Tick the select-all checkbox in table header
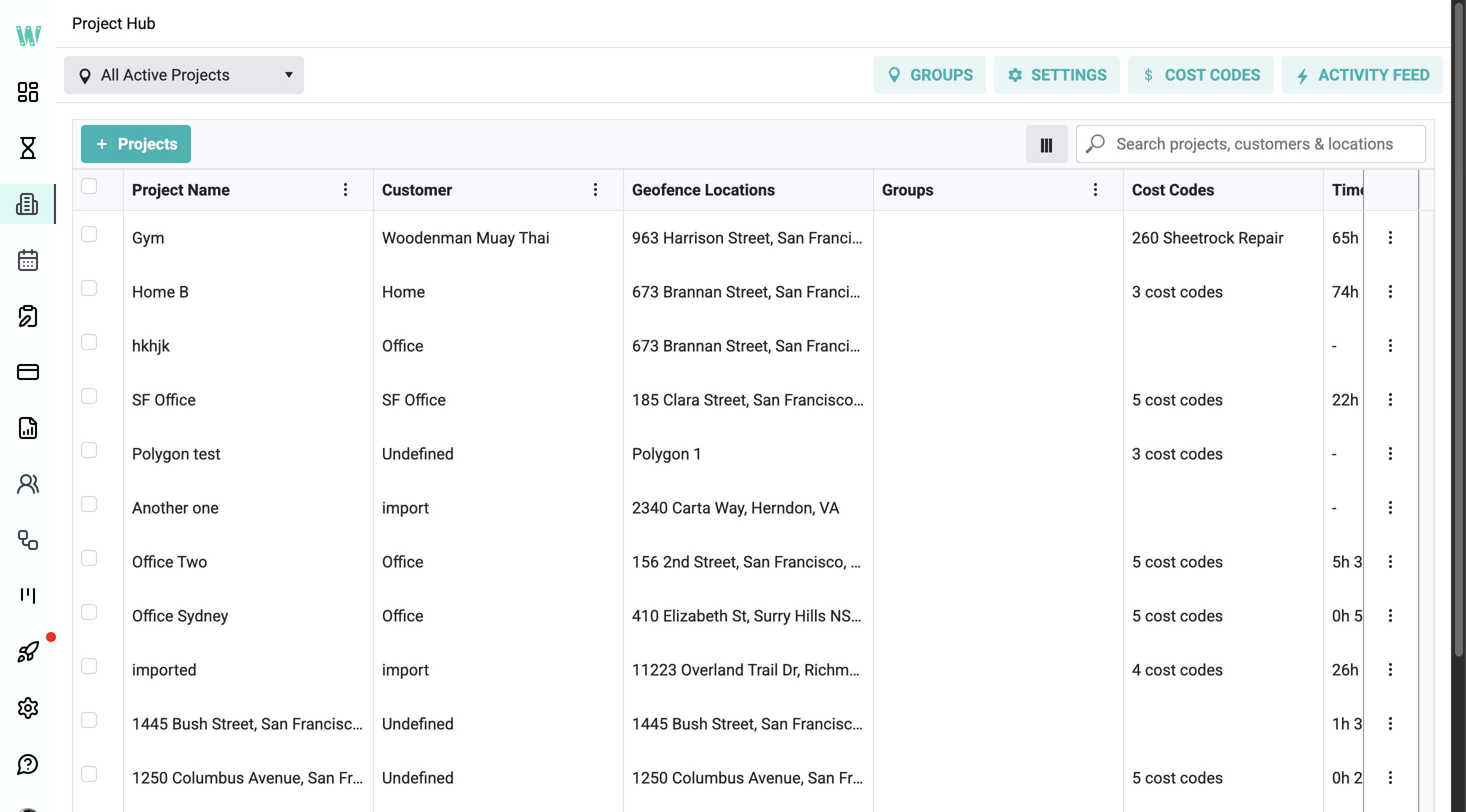 [x=89, y=186]
